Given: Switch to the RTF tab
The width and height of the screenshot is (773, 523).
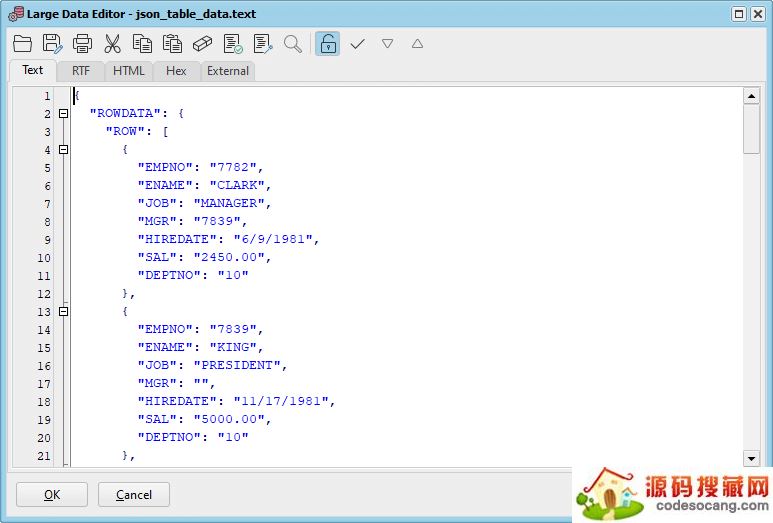Looking at the screenshot, I should tap(81, 71).
